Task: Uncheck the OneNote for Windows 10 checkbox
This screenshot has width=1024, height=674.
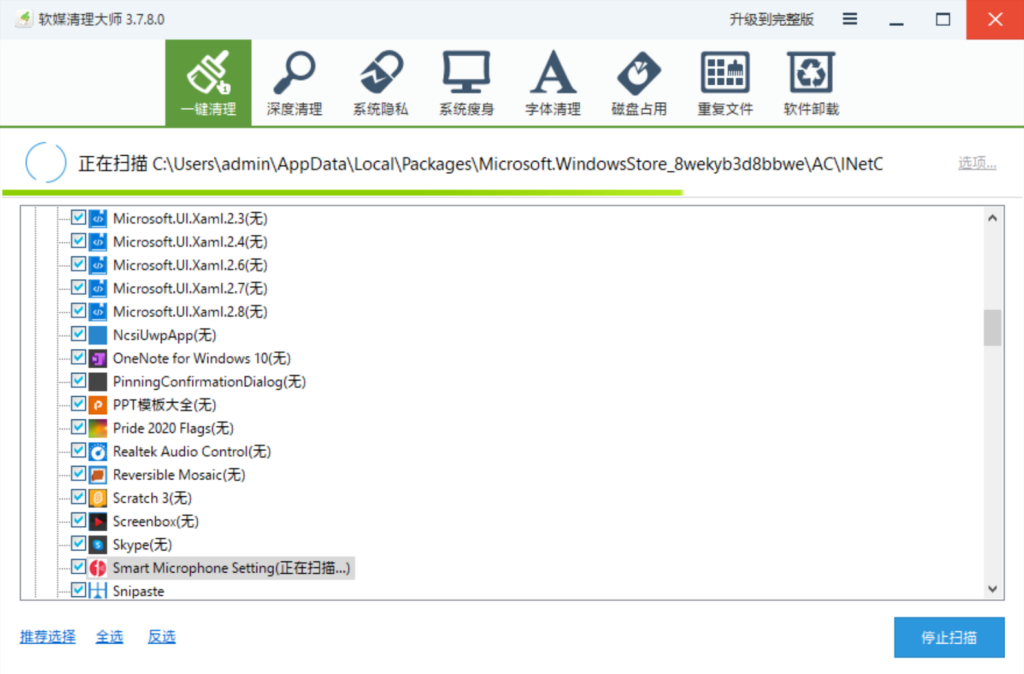Action: (x=79, y=358)
